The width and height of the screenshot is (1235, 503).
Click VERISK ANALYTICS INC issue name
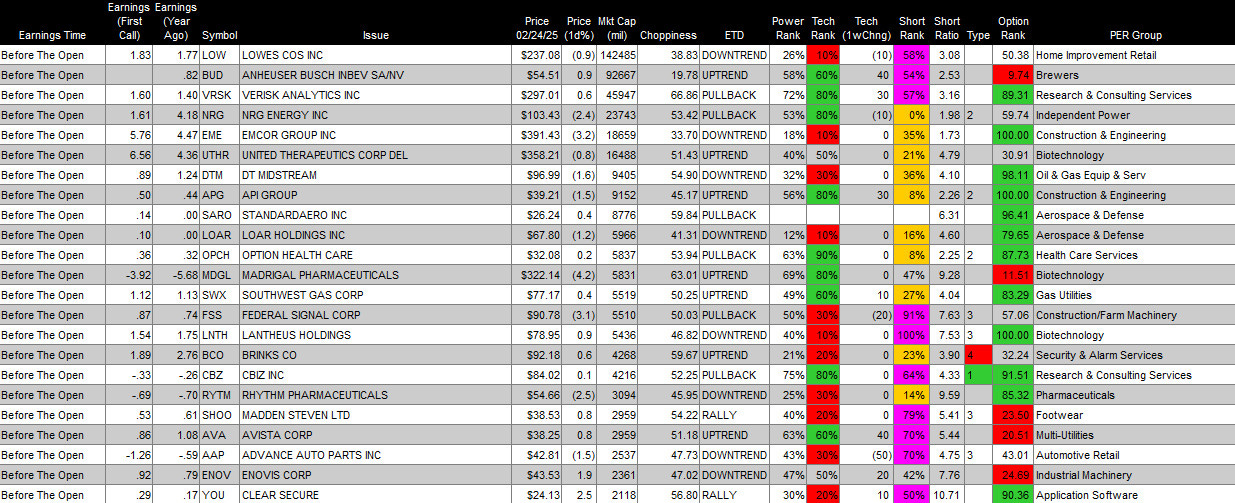point(299,95)
